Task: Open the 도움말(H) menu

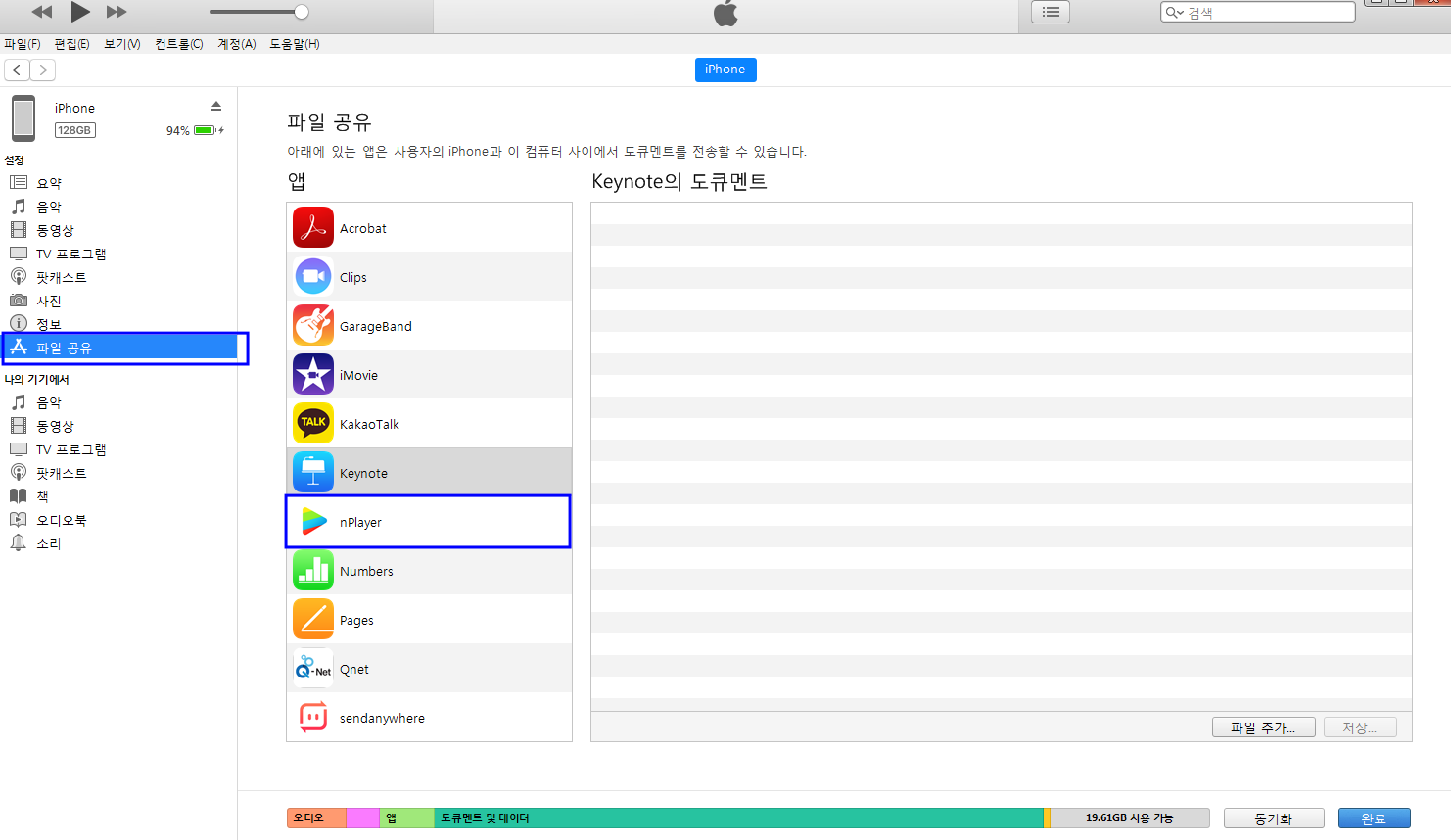Action: pyautogui.click(x=295, y=44)
